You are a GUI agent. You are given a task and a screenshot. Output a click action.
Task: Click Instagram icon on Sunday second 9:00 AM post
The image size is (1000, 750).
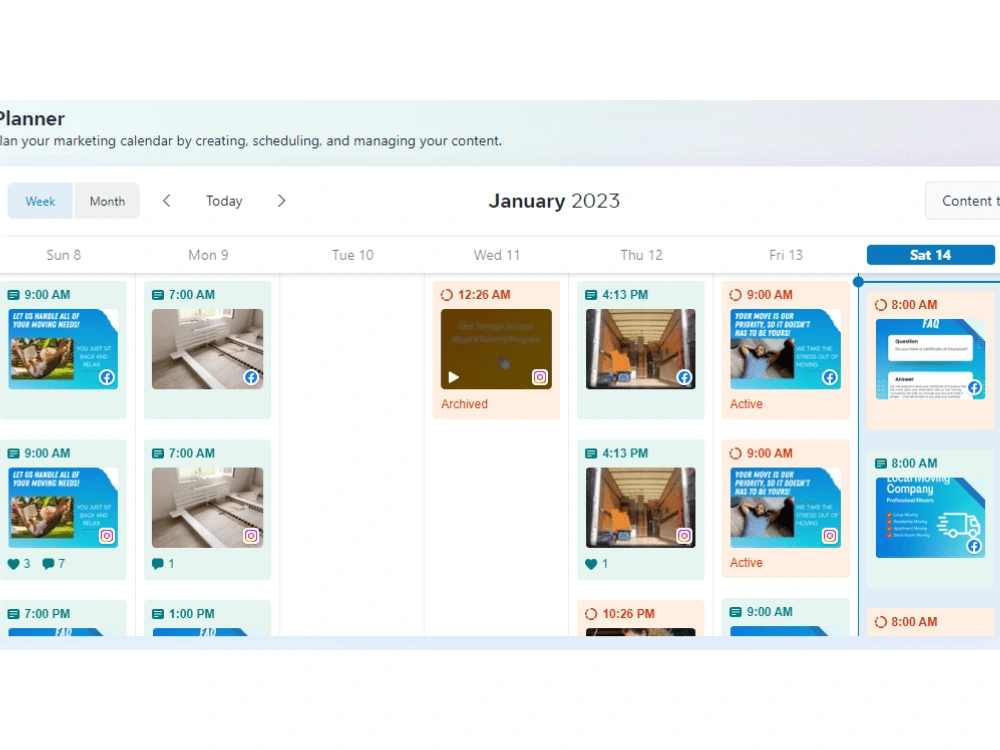click(107, 536)
